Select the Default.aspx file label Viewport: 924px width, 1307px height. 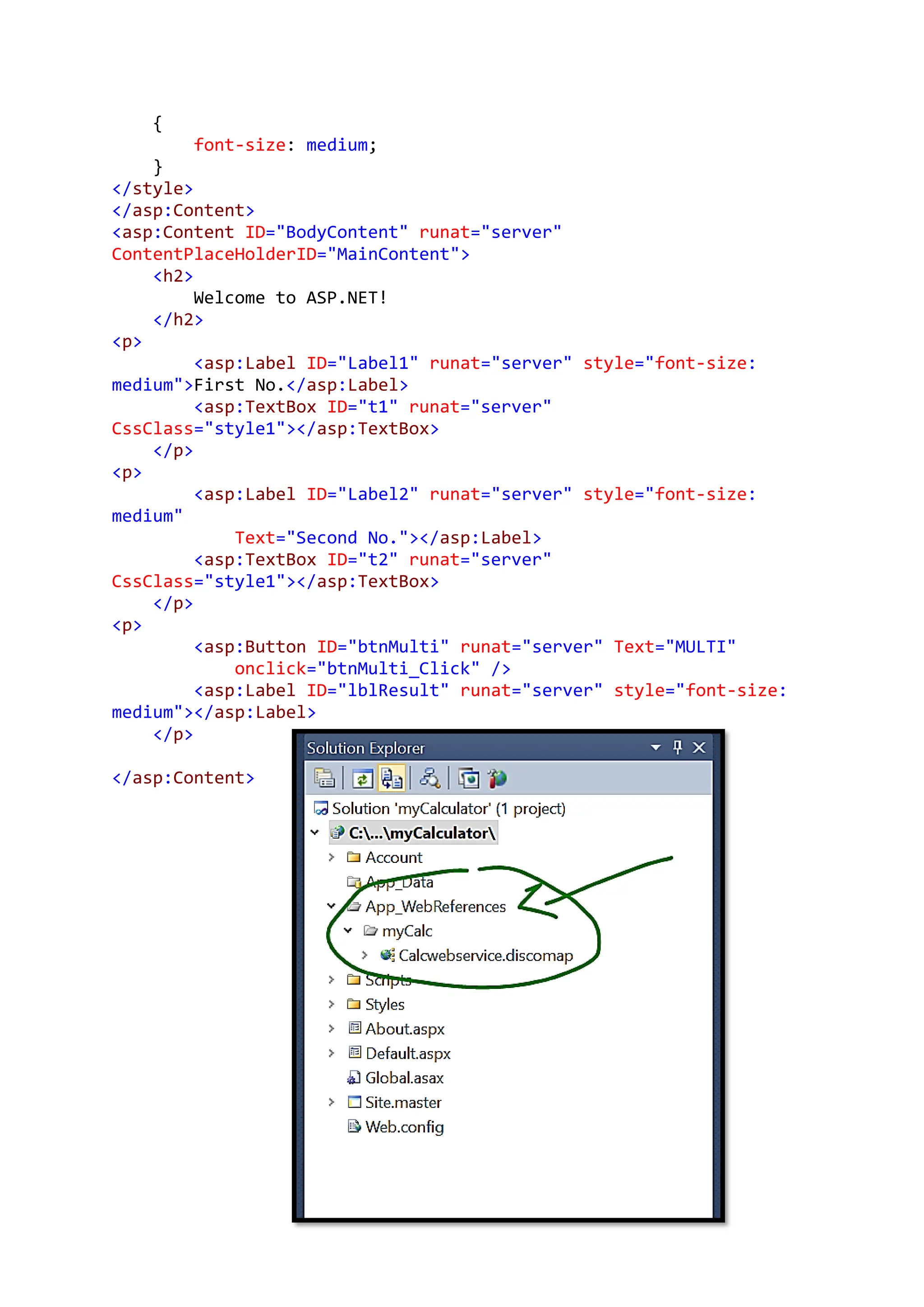[408, 1054]
